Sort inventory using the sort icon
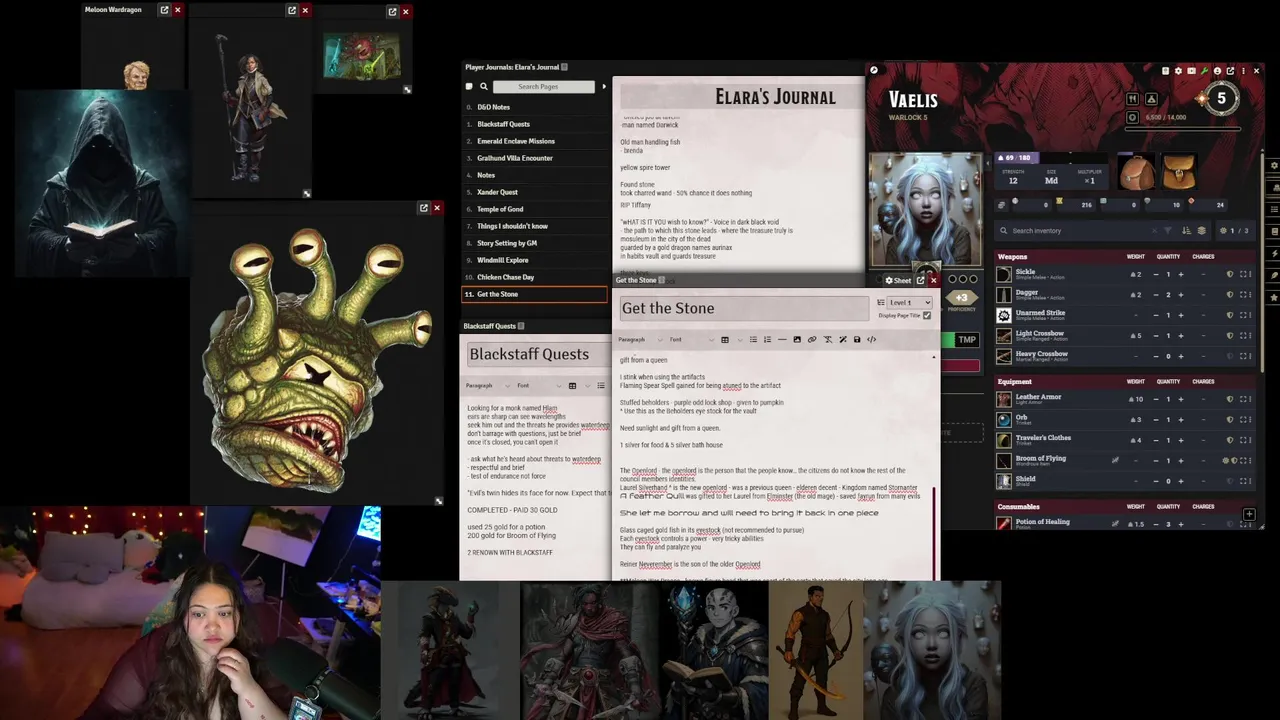This screenshot has width=1280, height=720. click(x=1186, y=231)
